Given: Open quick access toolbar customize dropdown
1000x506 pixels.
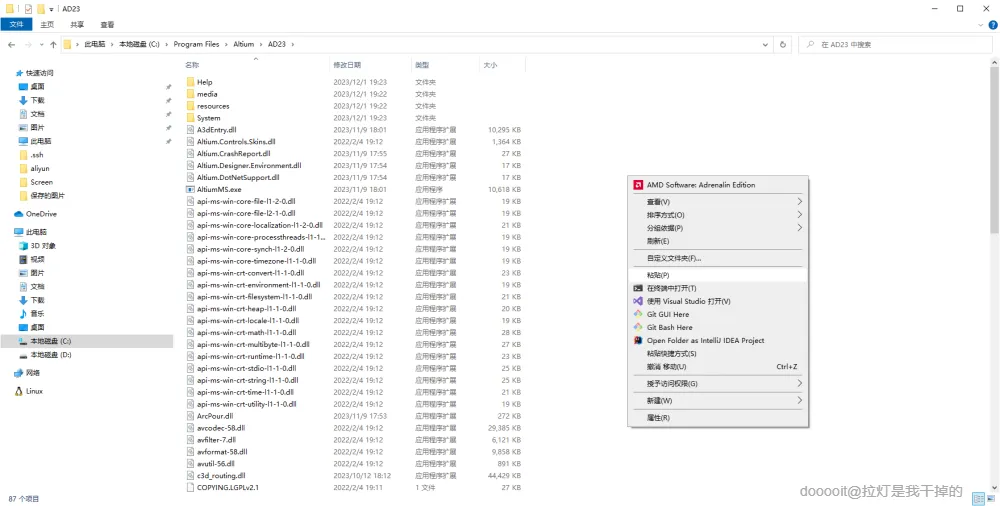Looking at the screenshot, I should 51,10.
